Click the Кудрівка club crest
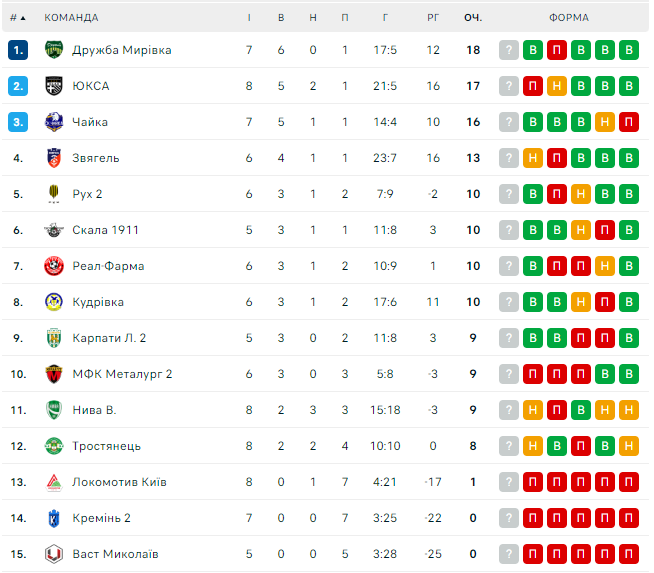 (x=54, y=302)
